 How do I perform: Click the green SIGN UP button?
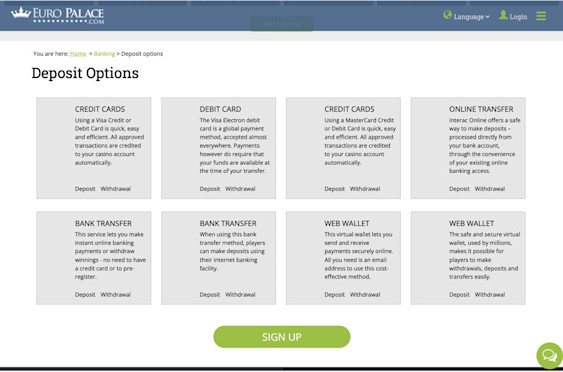(282, 337)
